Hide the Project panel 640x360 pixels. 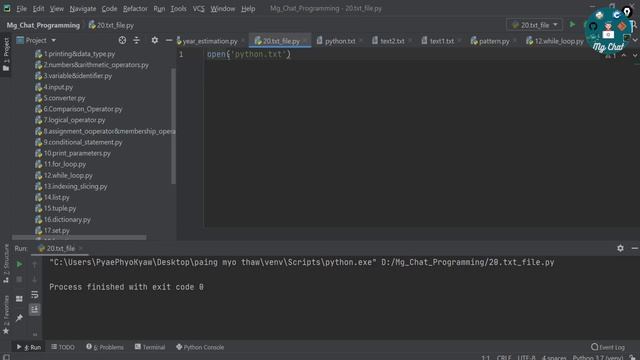(x=169, y=40)
